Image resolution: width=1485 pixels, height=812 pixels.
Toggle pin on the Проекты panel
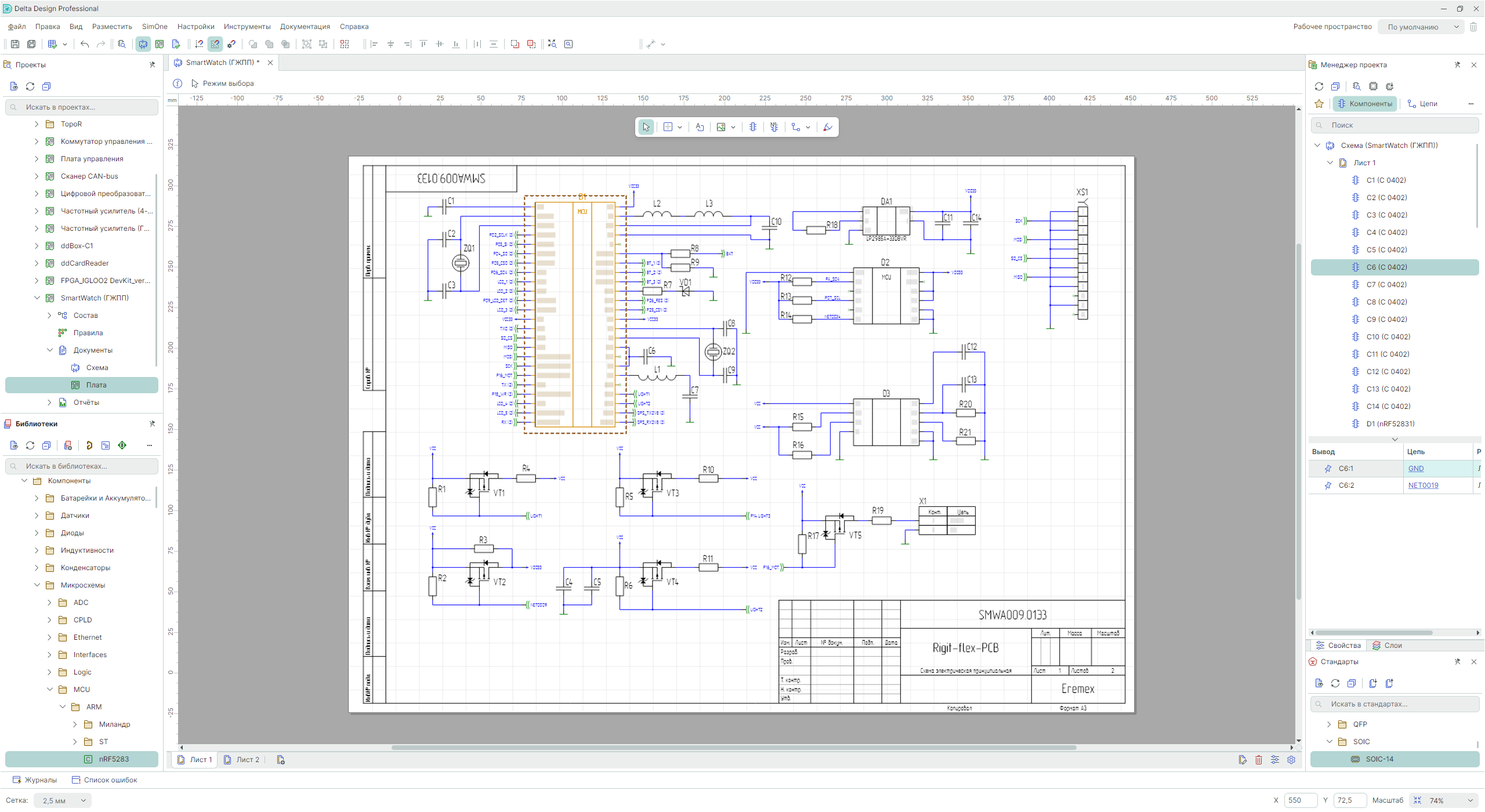[x=153, y=65]
